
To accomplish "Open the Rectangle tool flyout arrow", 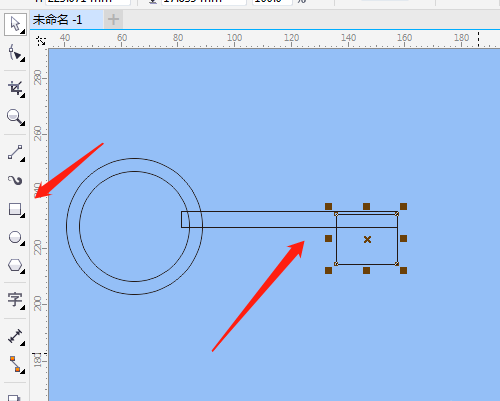I will (23, 216).
